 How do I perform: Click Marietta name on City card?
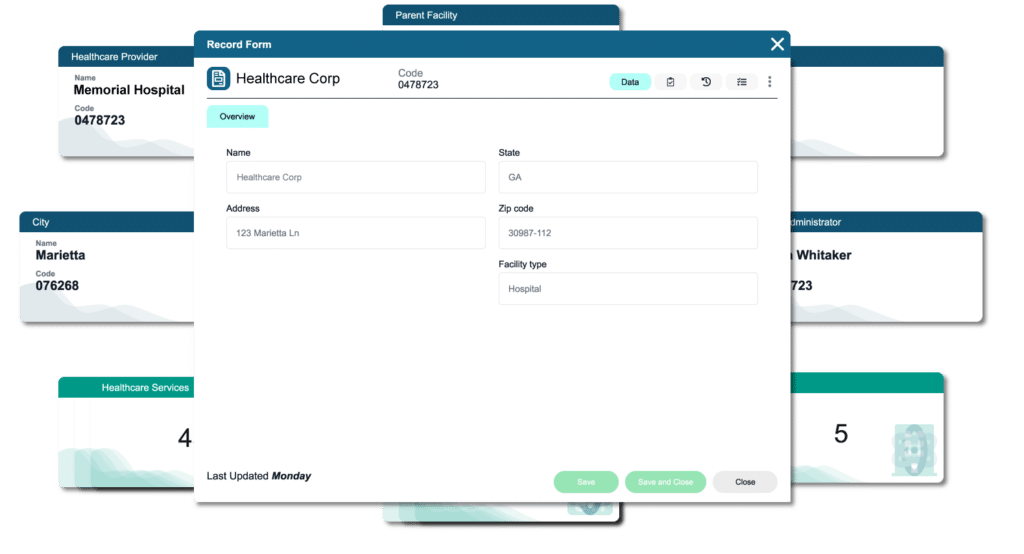[60, 255]
